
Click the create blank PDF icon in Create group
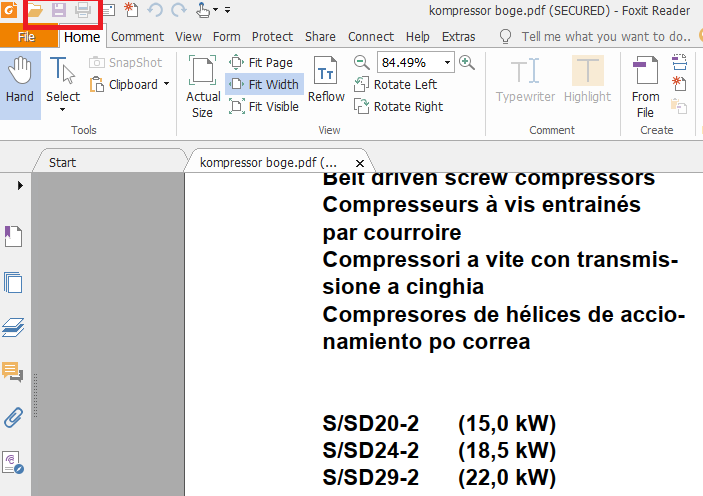click(x=679, y=84)
